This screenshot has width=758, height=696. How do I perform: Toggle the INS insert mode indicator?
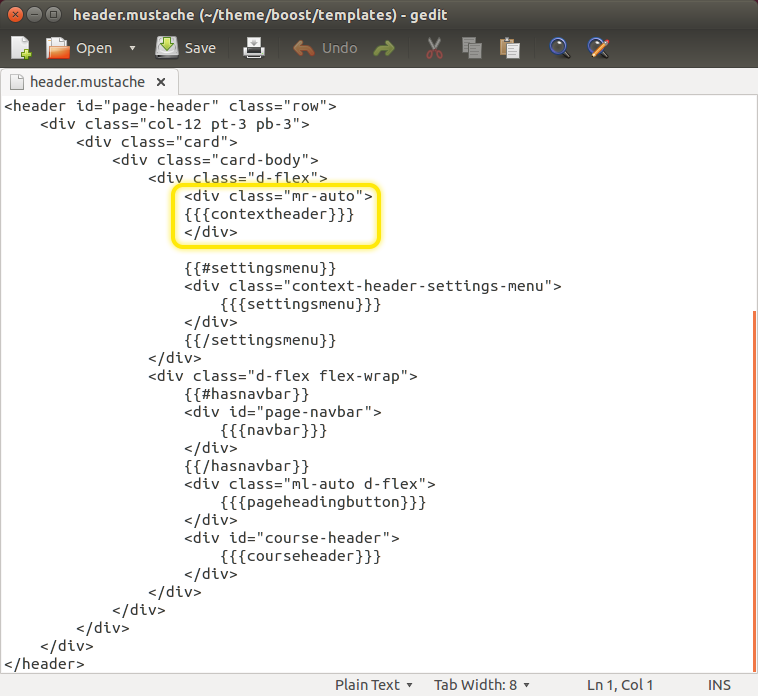(719, 685)
